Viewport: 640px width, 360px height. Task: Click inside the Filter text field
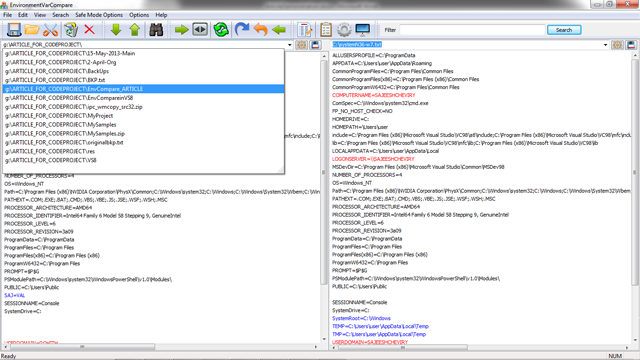(x=472, y=30)
